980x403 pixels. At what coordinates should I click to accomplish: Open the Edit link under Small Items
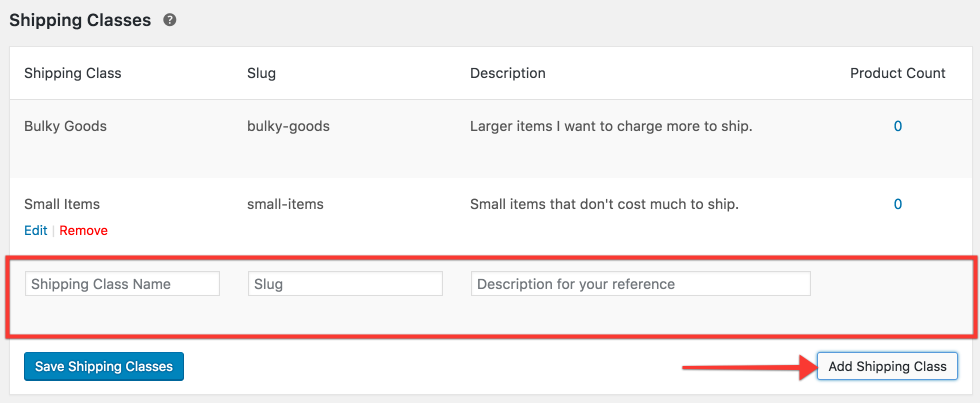pos(36,231)
